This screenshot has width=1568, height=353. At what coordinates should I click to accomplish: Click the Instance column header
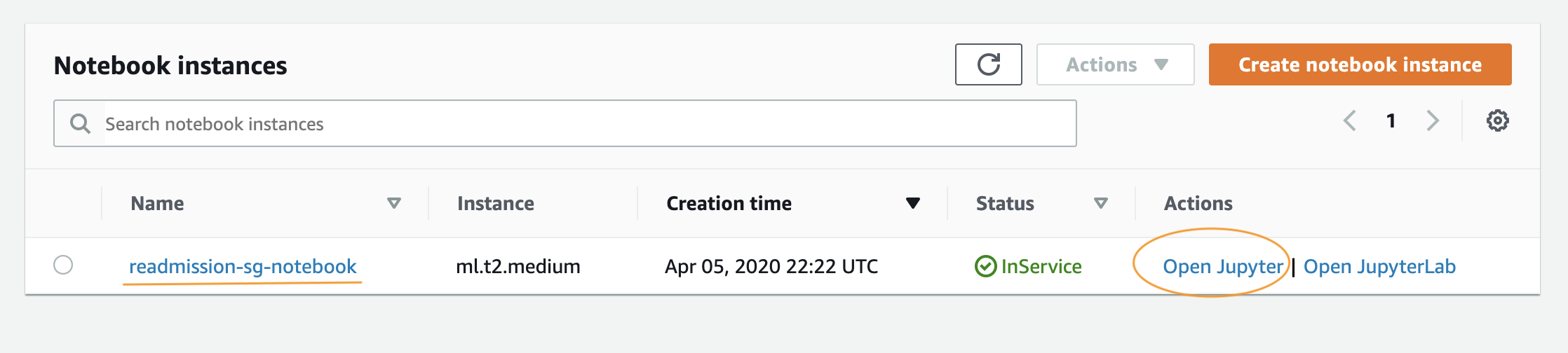tap(495, 203)
